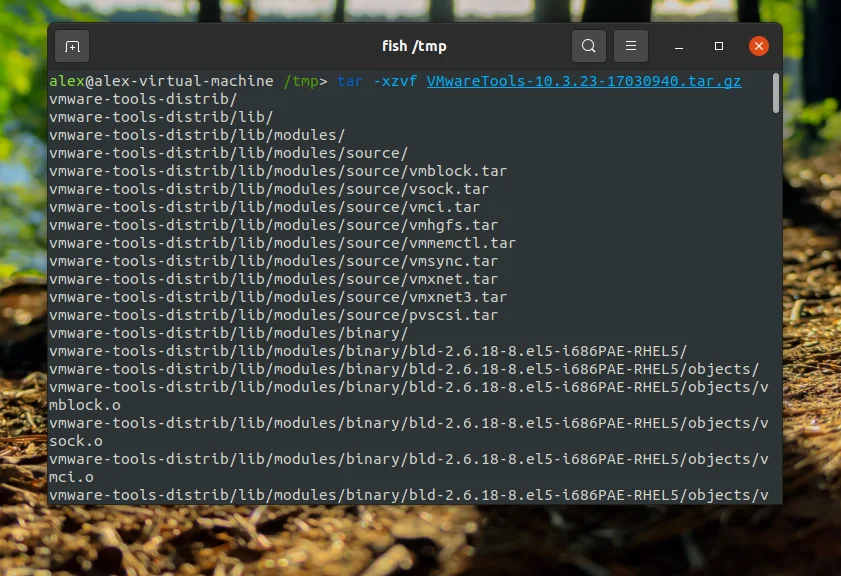Click the line ending in 'modules/binary/'
This screenshot has height=576, width=841.
(228, 333)
